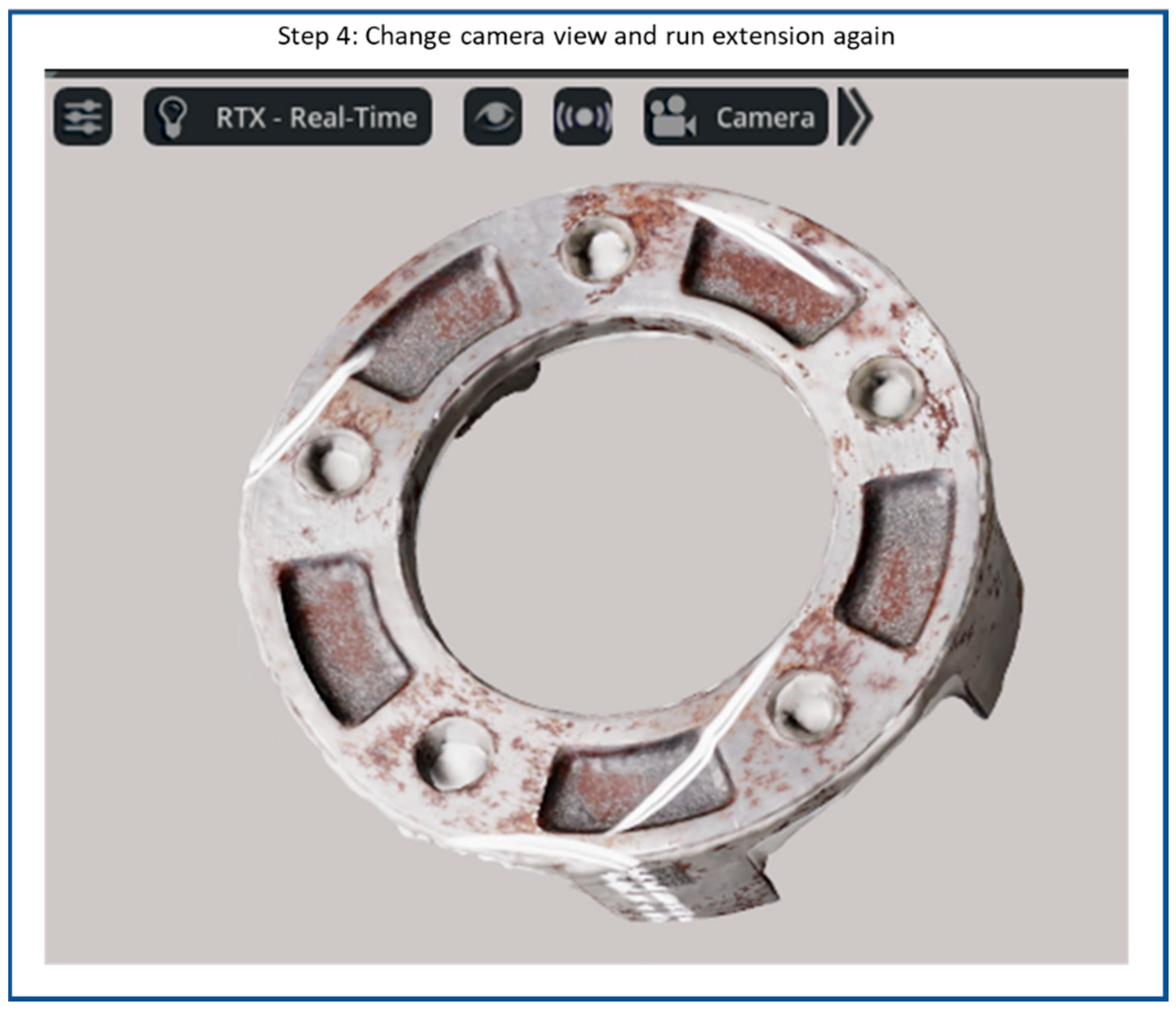The width and height of the screenshot is (1176, 1010).
Task: Open the viewport settings sliders icon
Action: pyautogui.click(x=83, y=117)
